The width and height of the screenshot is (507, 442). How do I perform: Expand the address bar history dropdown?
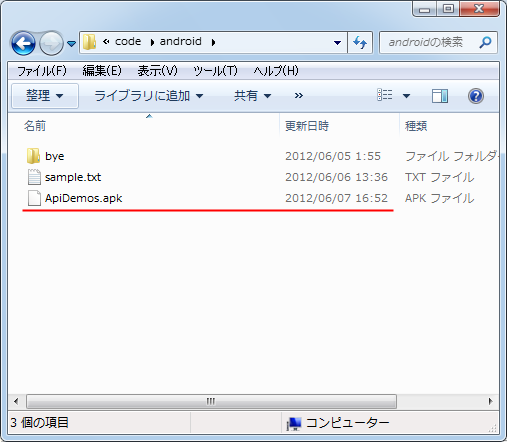[x=337, y=42]
